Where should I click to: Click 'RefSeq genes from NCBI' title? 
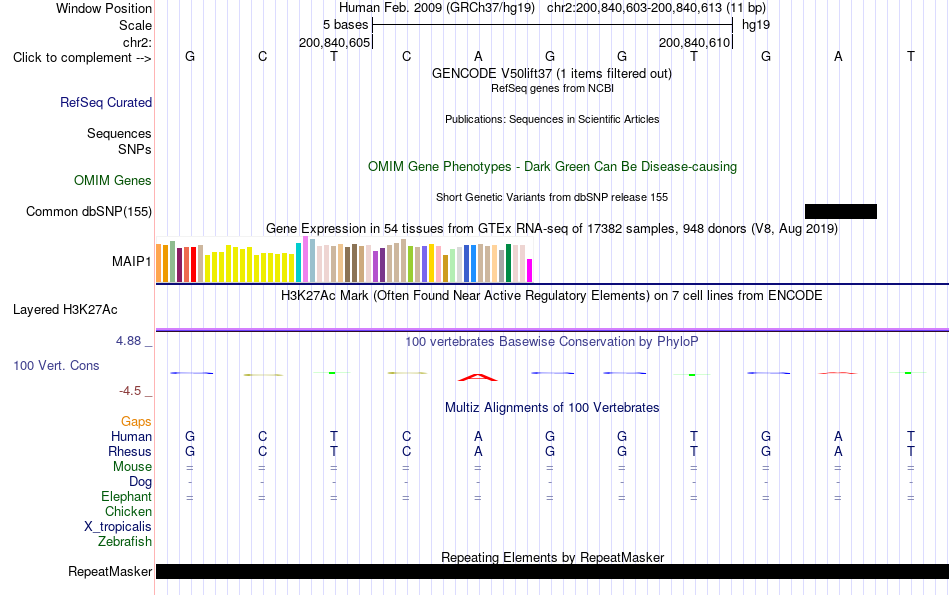tap(553, 88)
